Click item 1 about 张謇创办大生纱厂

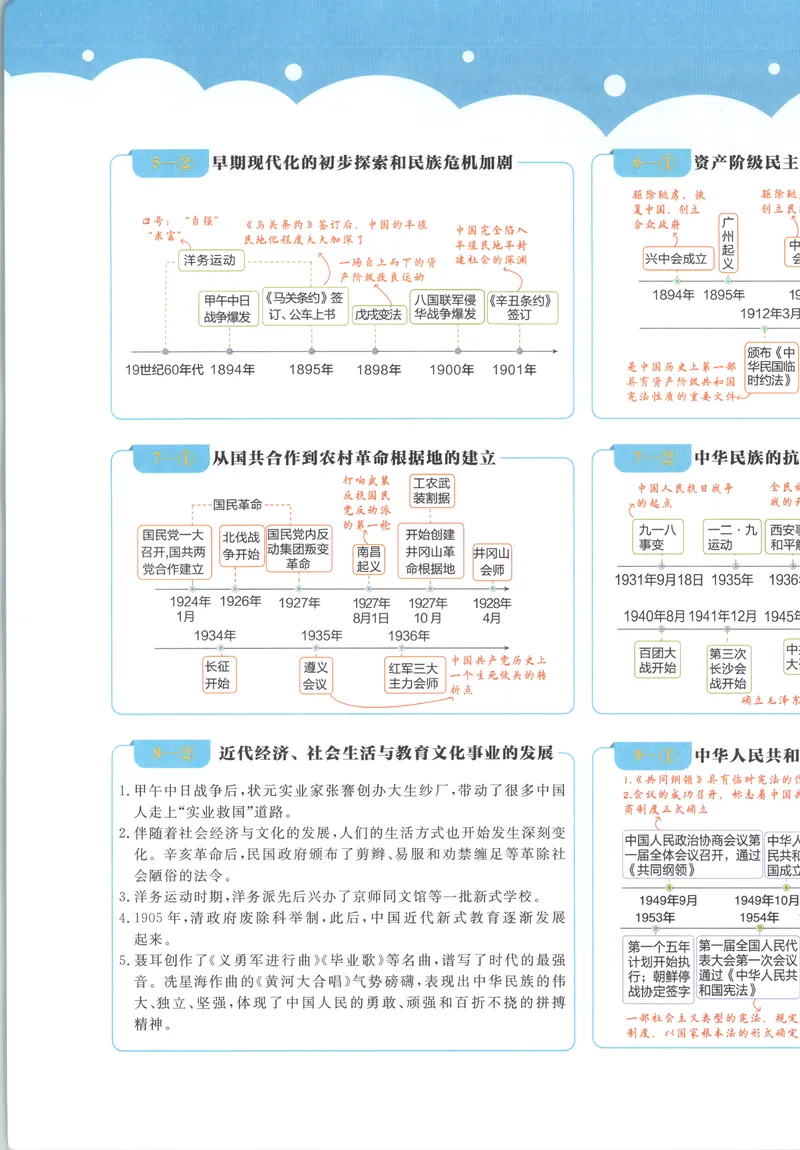point(342,801)
